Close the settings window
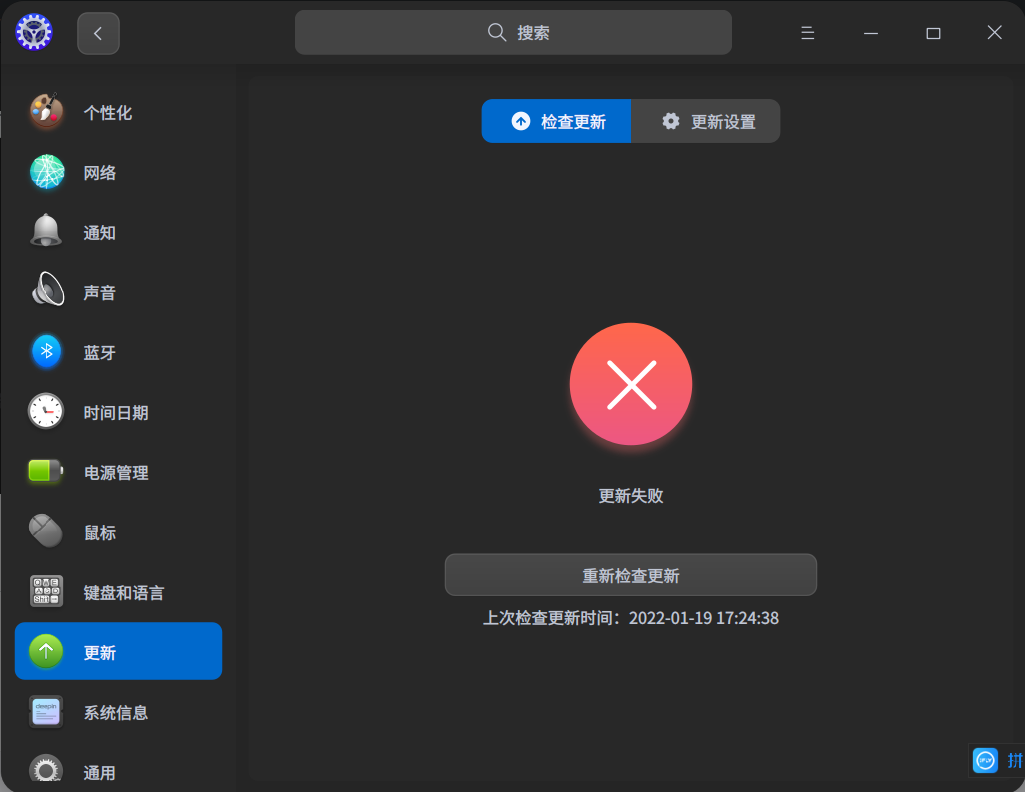This screenshot has height=792, width=1025. point(994,33)
